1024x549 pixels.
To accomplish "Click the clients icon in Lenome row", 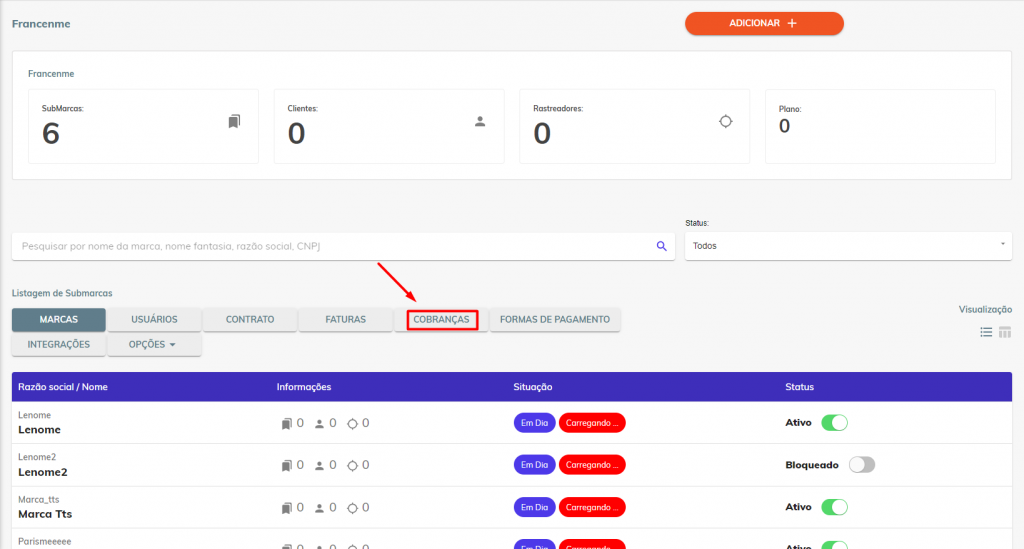I will [319, 424].
